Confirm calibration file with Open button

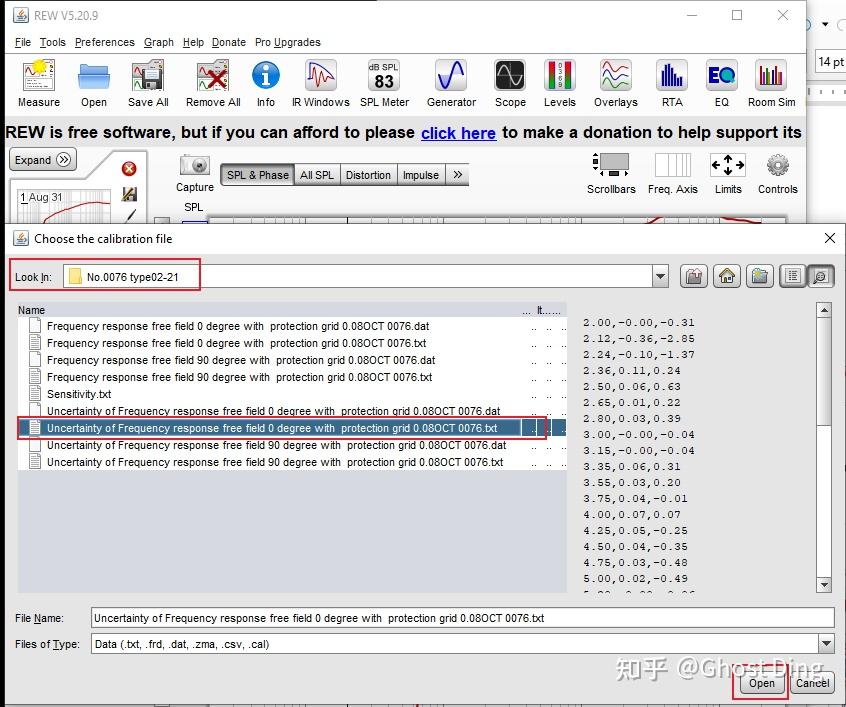pyautogui.click(x=761, y=683)
